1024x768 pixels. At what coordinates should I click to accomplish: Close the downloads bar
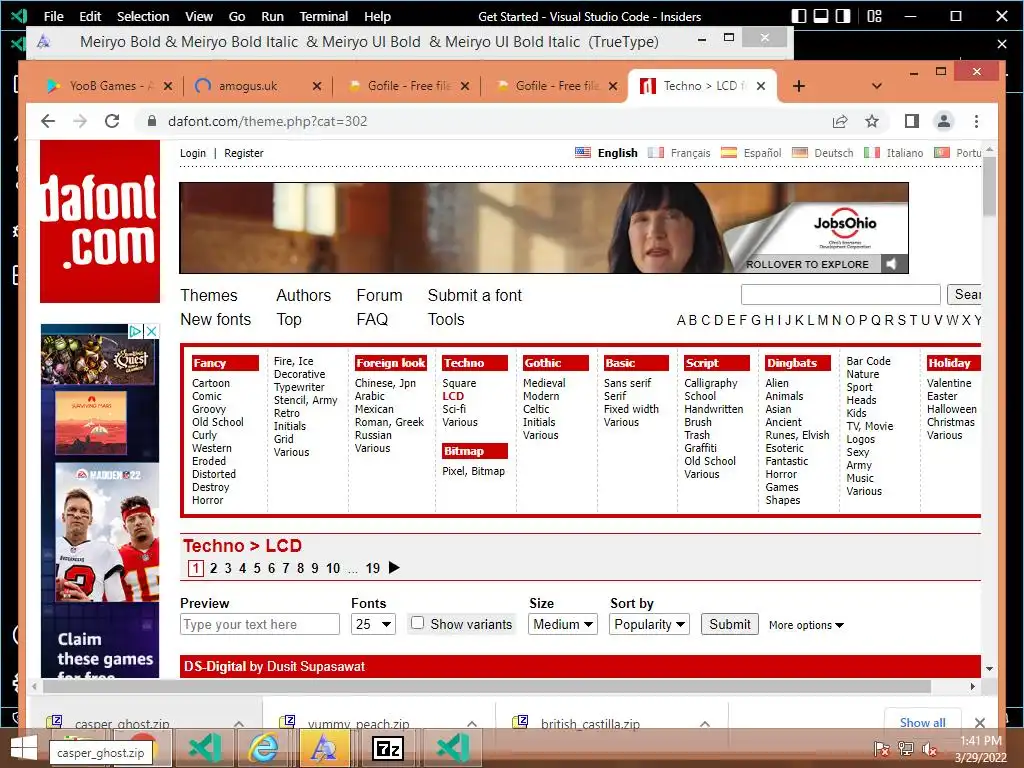980,722
